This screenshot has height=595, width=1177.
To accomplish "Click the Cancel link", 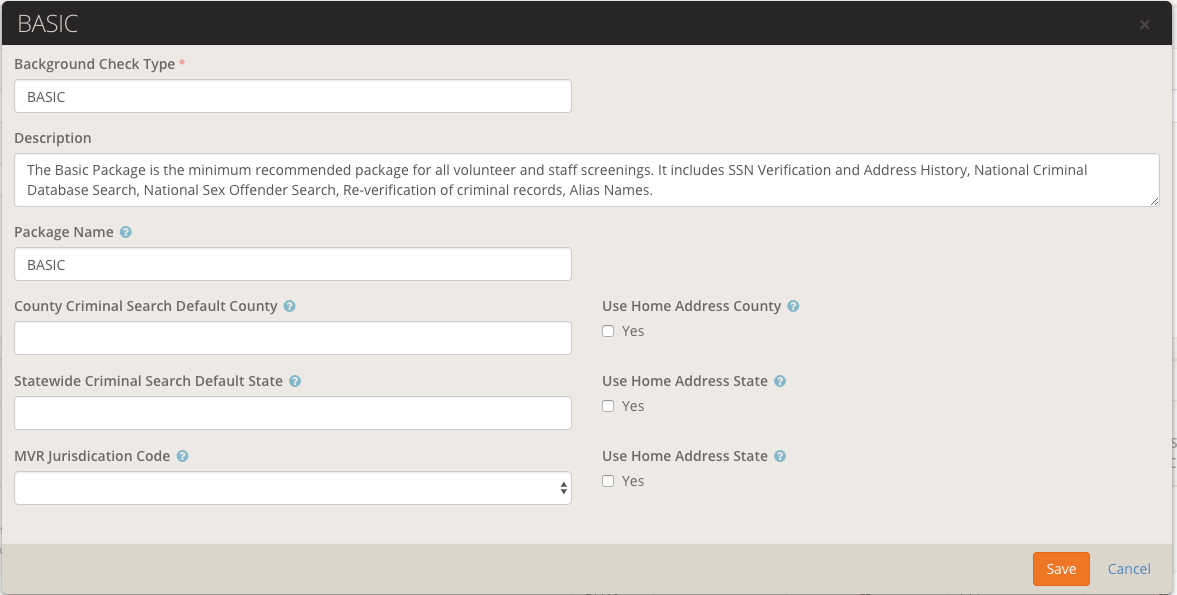I will click(1129, 569).
